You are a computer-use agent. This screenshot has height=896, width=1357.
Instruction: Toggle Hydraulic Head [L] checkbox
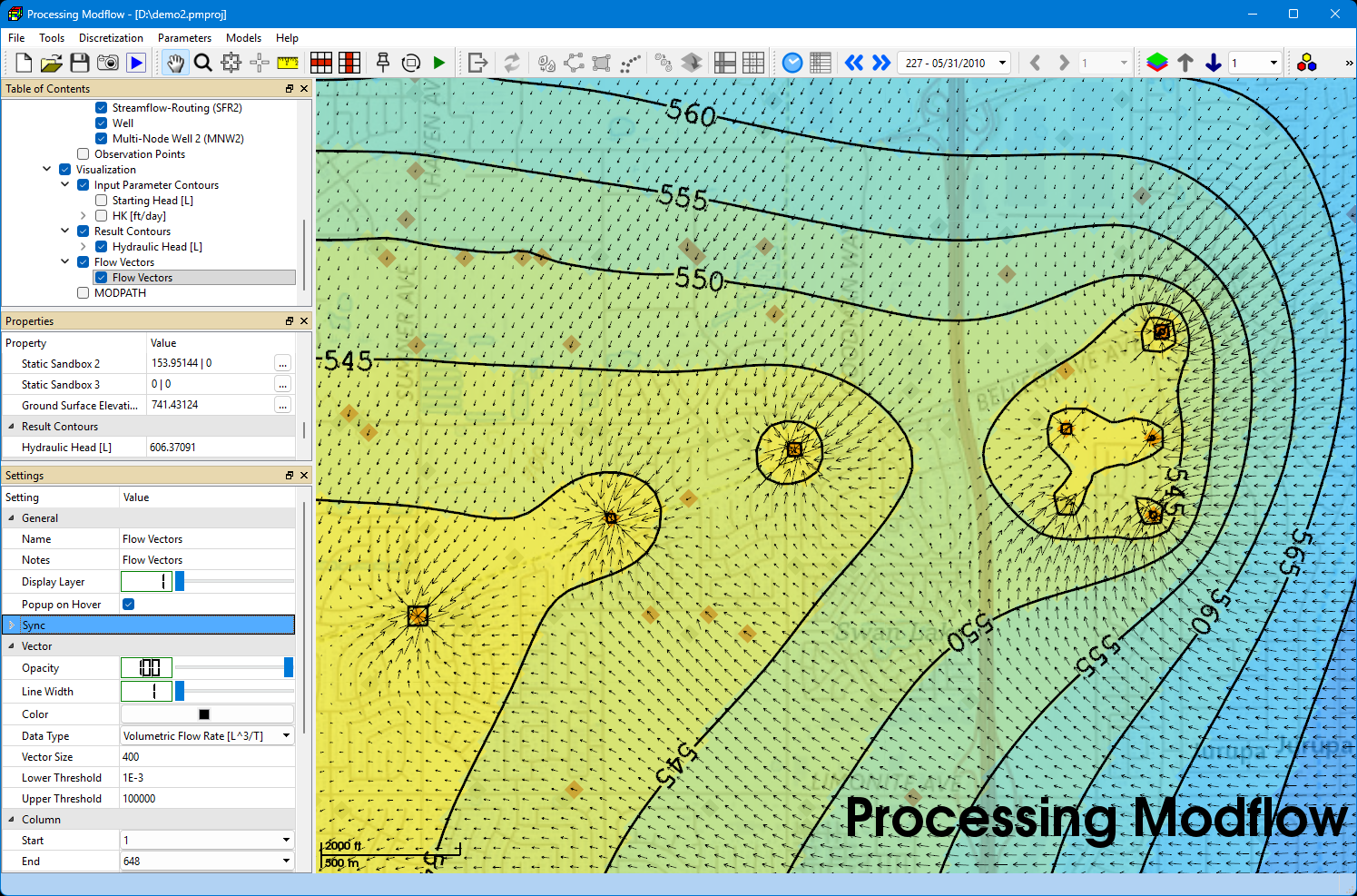point(102,247)
